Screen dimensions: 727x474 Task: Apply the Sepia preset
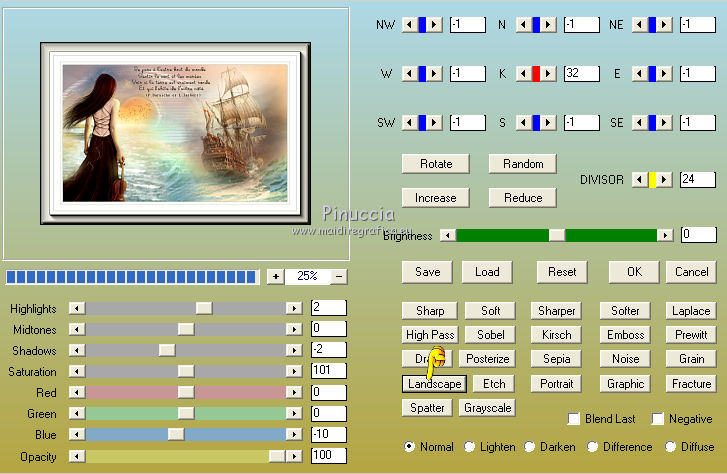point(556,359)
